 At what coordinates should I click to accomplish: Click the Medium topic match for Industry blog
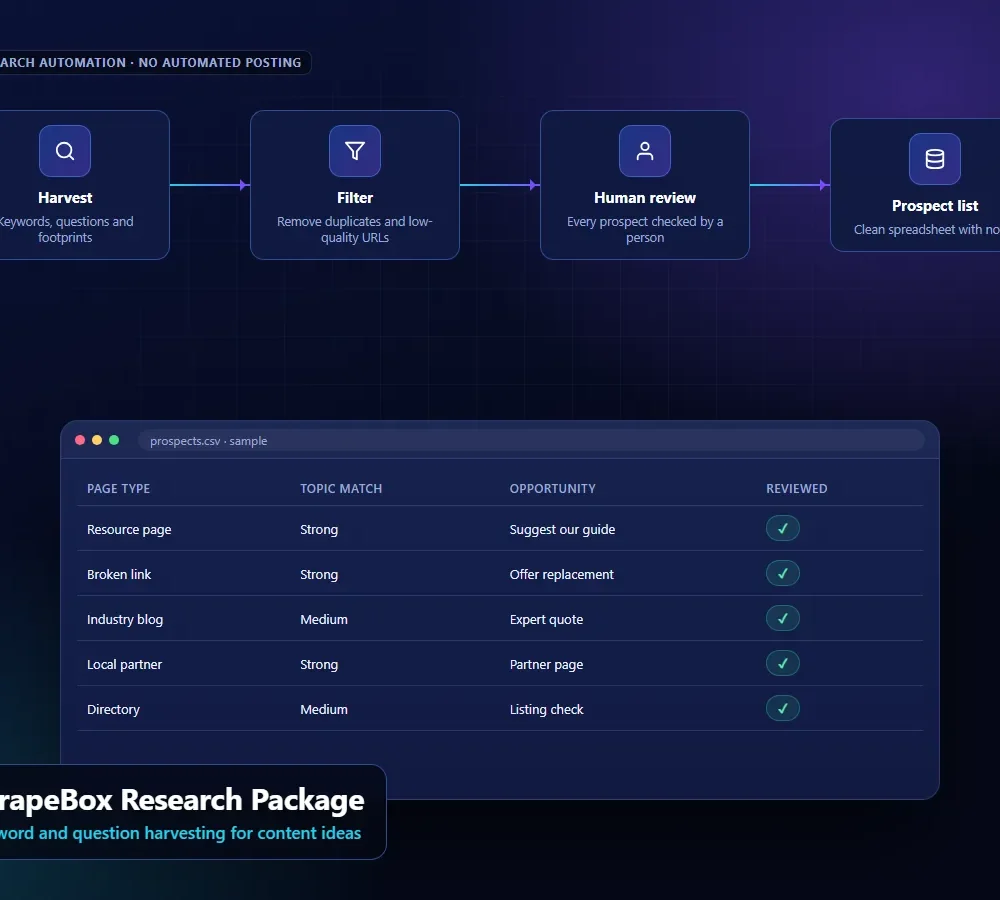324,619
